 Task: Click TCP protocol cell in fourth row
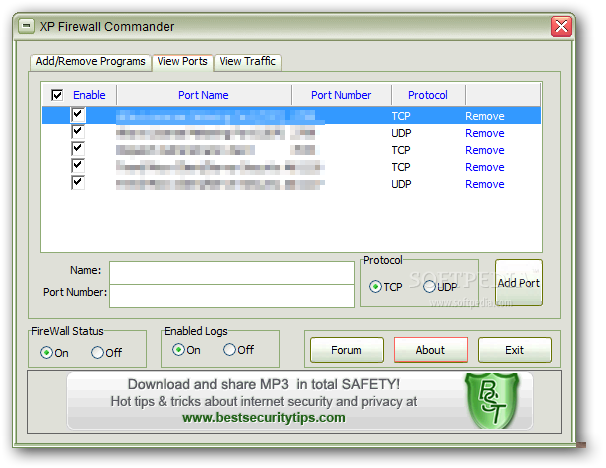pos(401,167)
